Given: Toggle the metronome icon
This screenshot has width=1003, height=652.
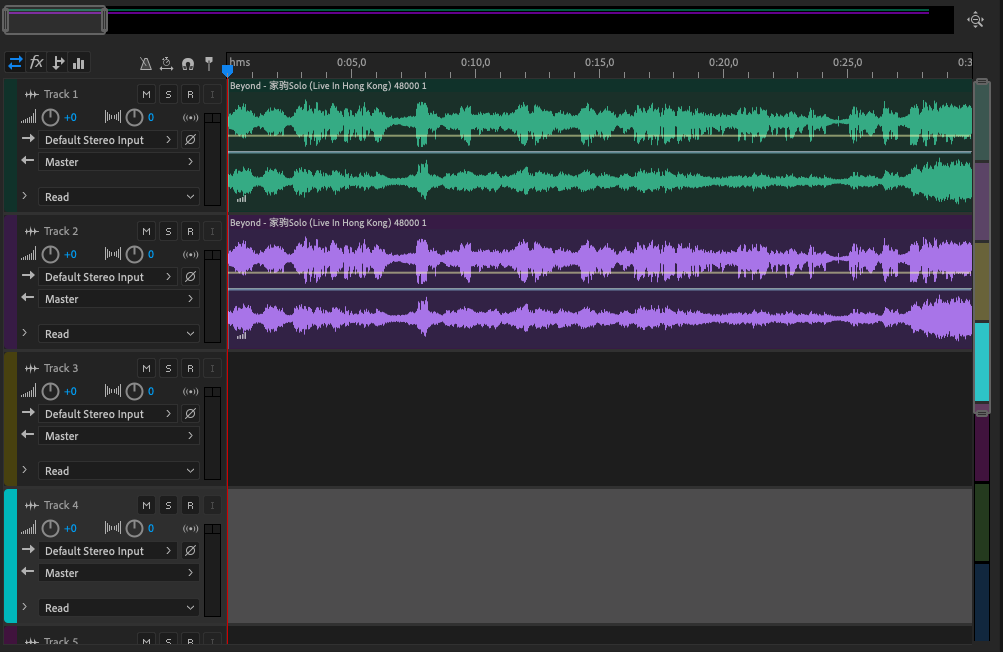Looking at the screenshot, I should pyautogui.click(x=146, y=64).
